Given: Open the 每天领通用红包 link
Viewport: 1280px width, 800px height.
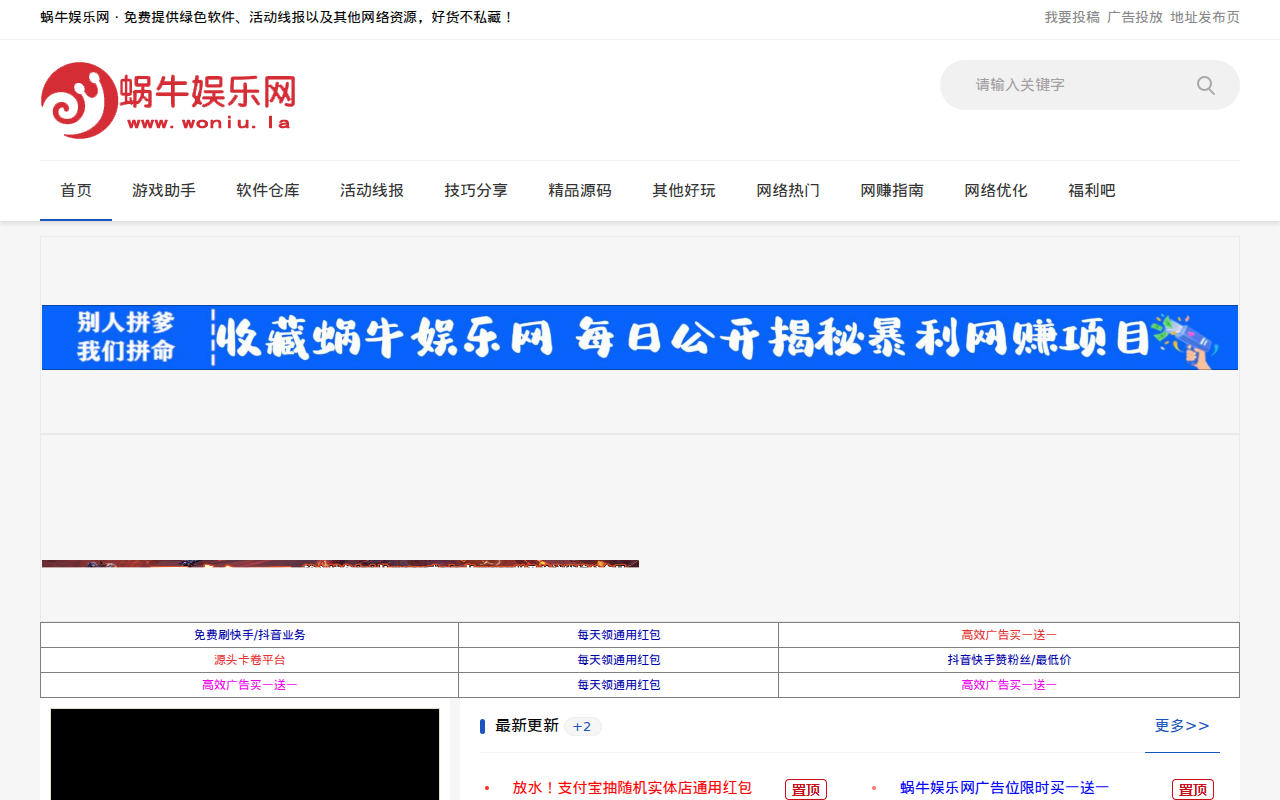Looking at the screenshot, I should tap(617, 634).
